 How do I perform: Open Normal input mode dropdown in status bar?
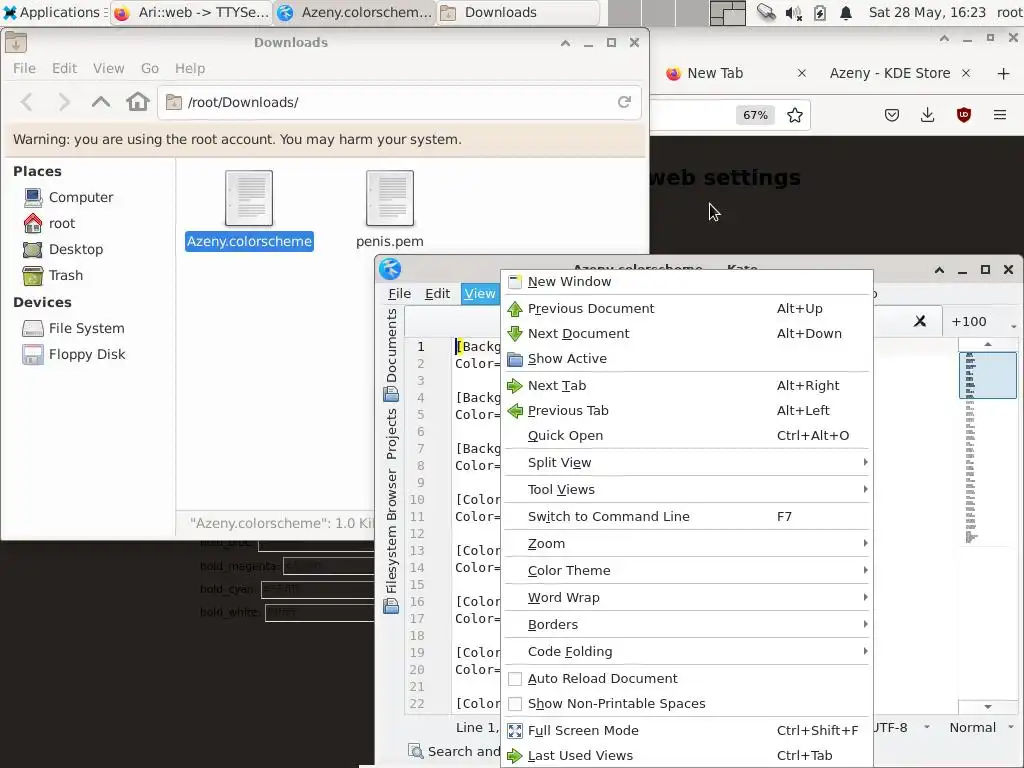coord(981,728)
